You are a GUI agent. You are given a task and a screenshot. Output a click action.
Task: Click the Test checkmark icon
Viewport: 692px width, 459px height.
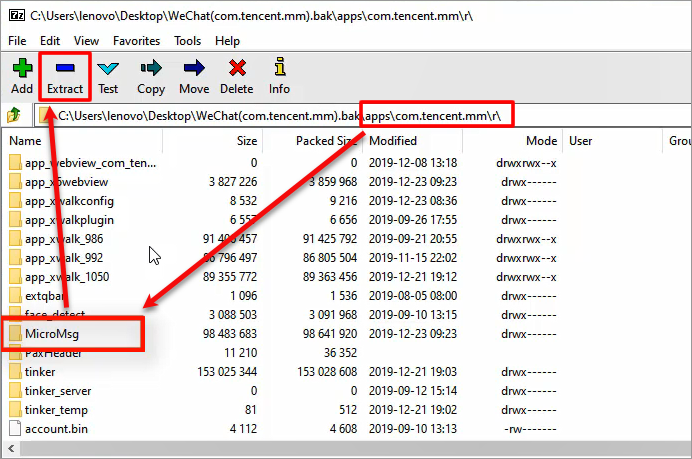coord(108,68)
